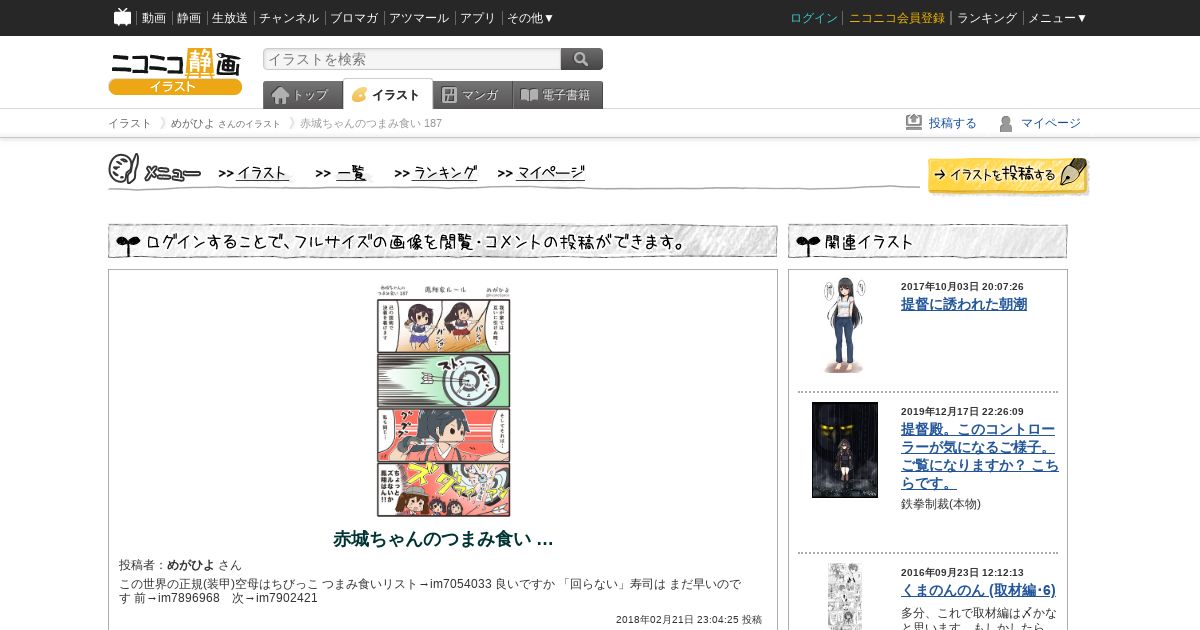Click ニコニコ会員登録 link

(x=897, y=18)
